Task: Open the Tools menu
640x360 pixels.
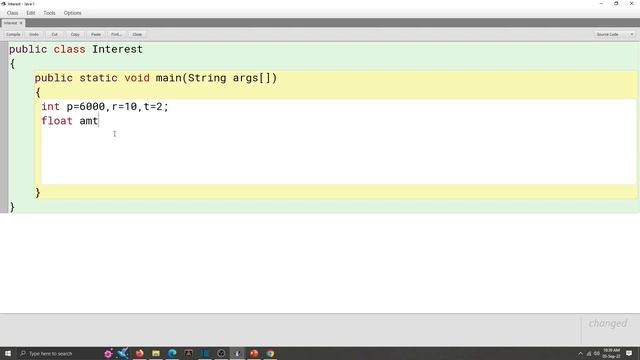Action: point(49,13)
